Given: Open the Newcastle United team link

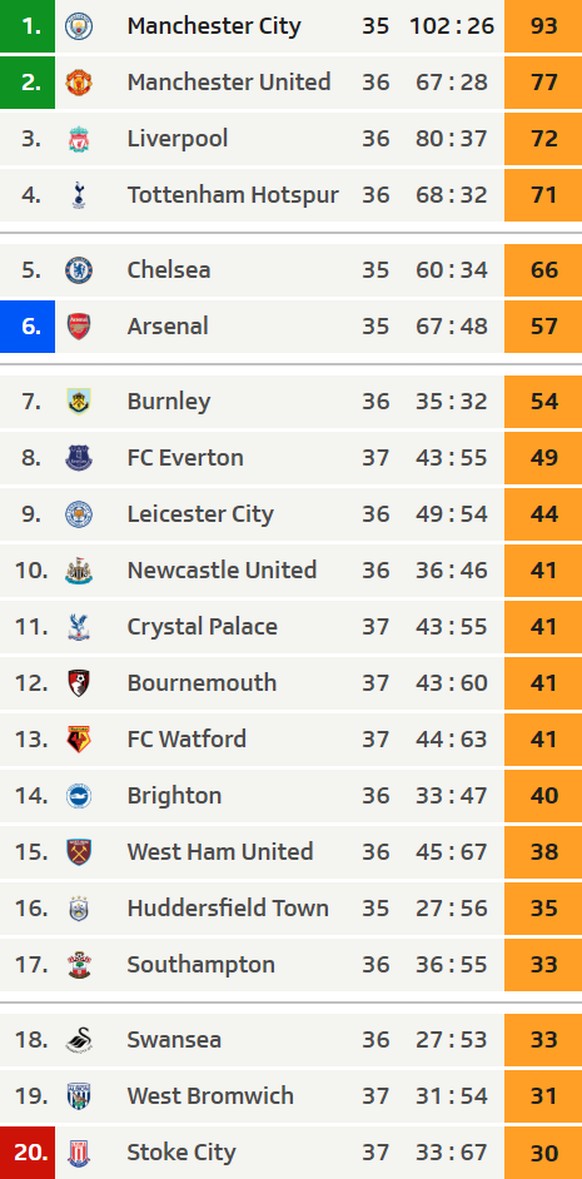Looking at the screenshot, I should 222,570.
